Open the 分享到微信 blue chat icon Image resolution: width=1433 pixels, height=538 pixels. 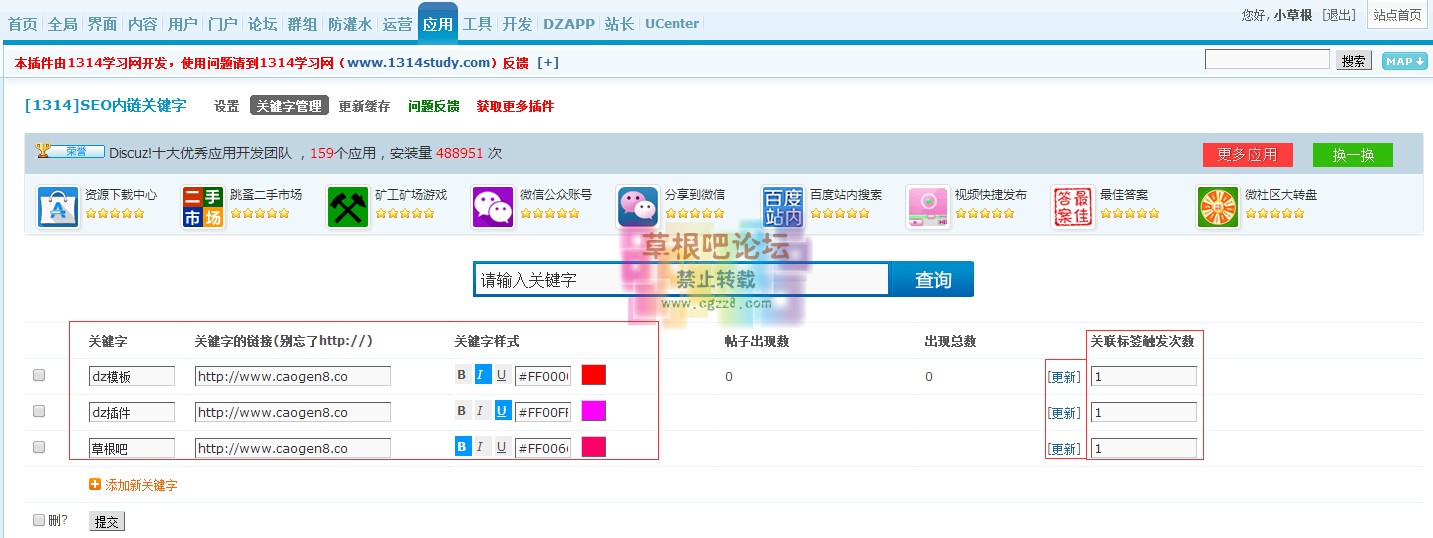click(x=638, y=207)
